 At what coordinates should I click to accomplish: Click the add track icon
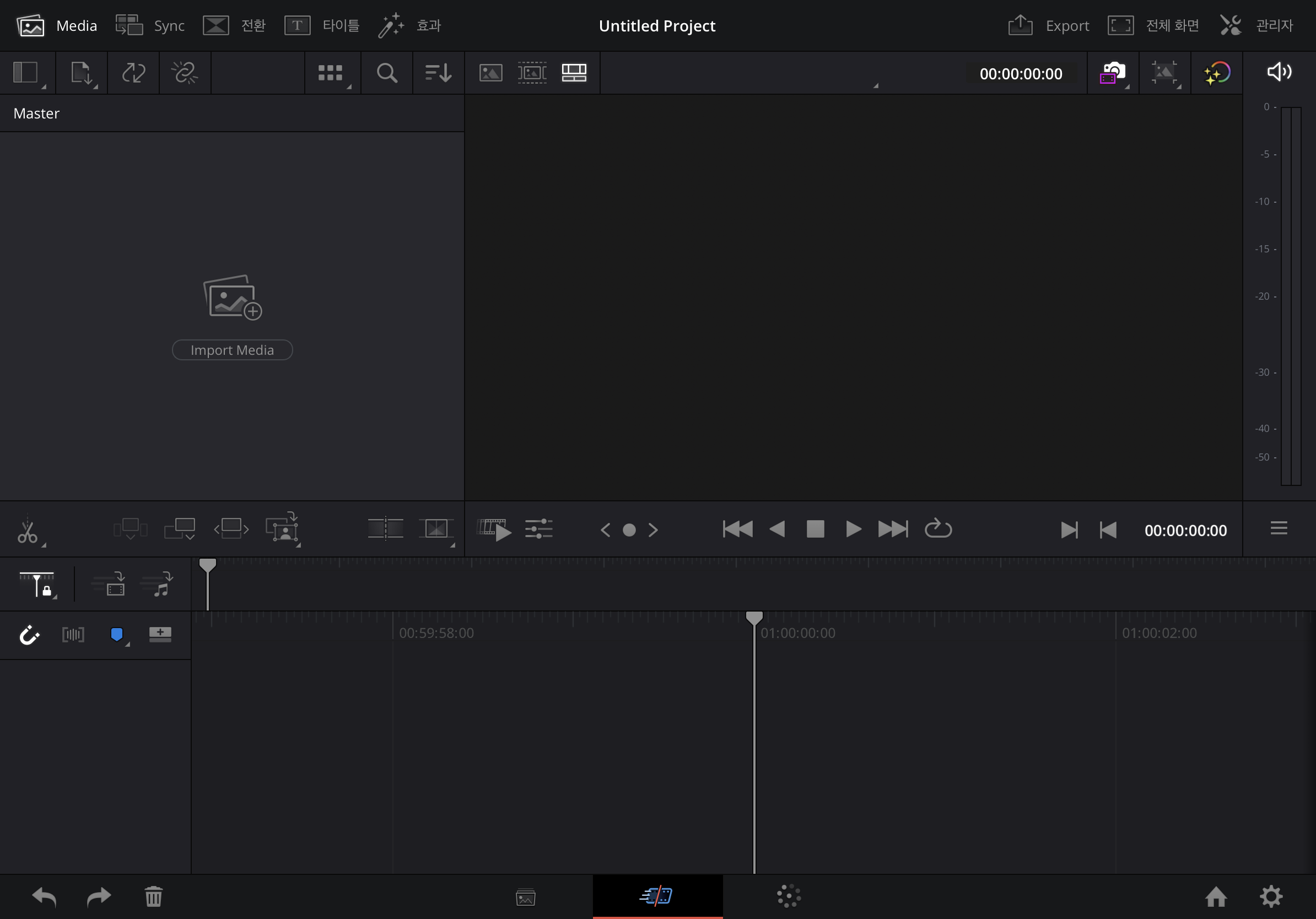click(x=160, y=634)
